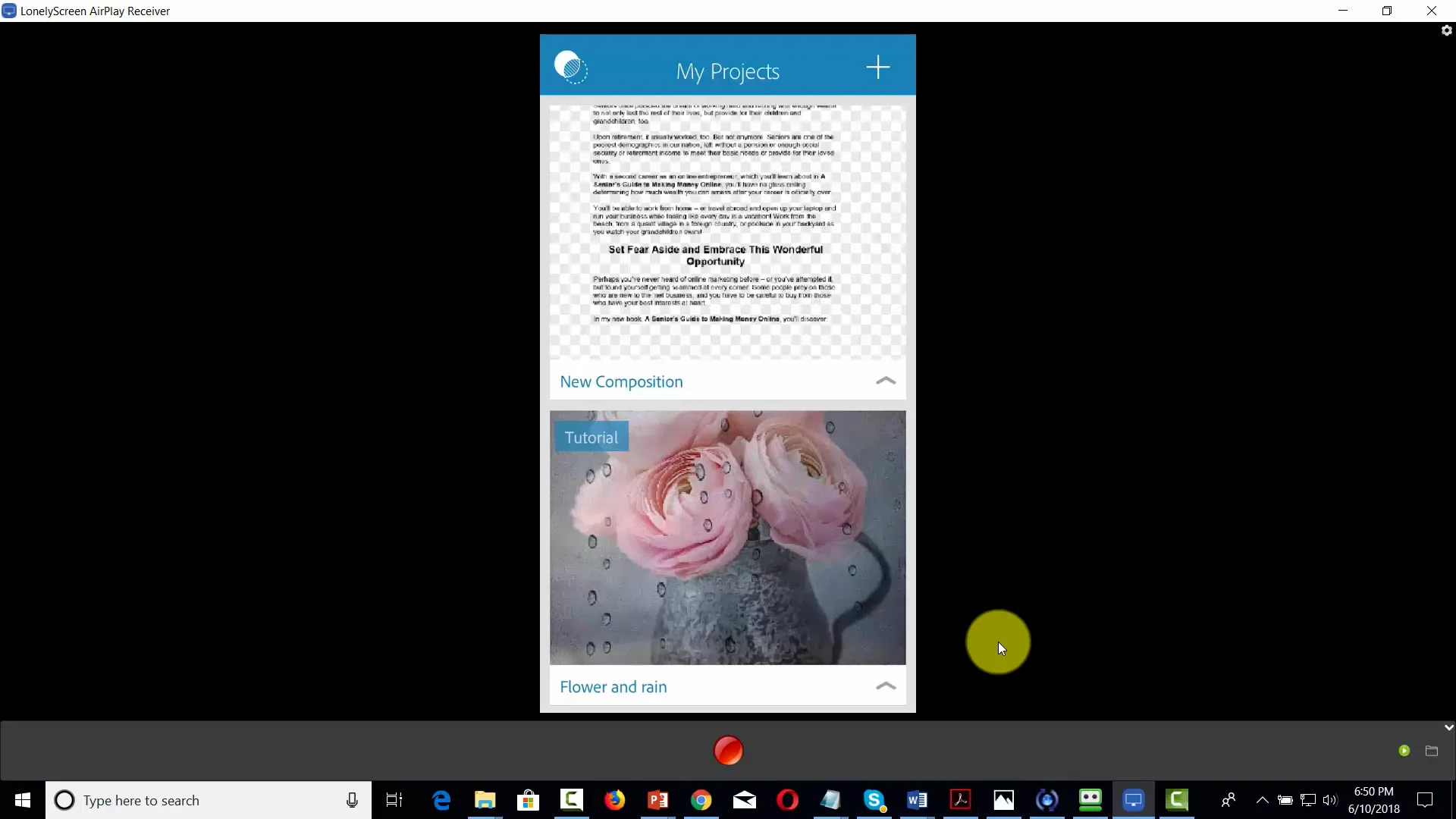Open the Flower and rain project title

613,687
